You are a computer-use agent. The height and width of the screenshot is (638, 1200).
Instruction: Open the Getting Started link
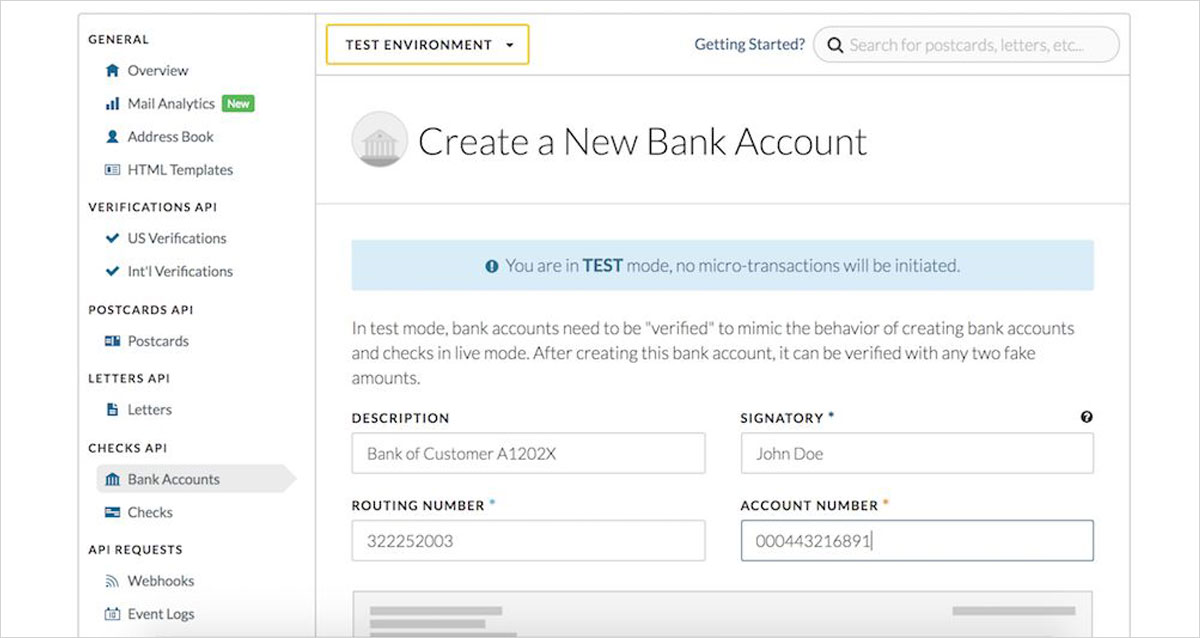point(749,45)
